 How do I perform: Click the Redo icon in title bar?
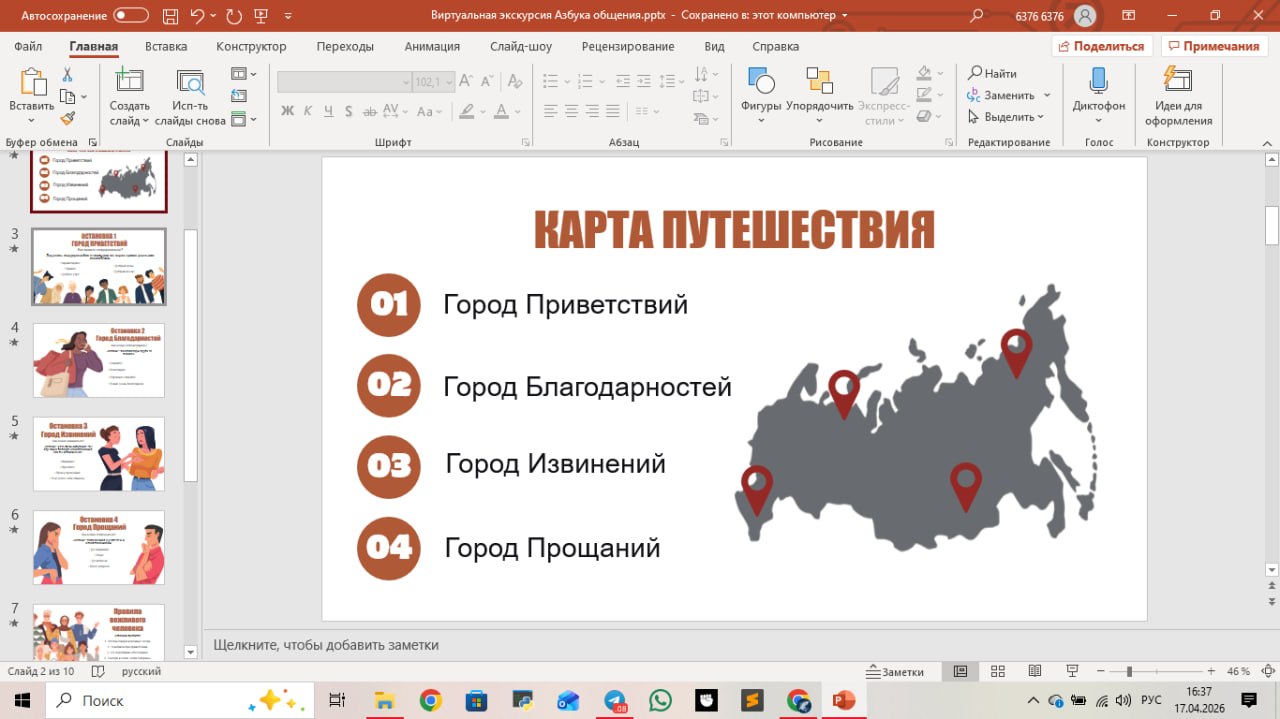pyautogui.click(x=234, y=16)
